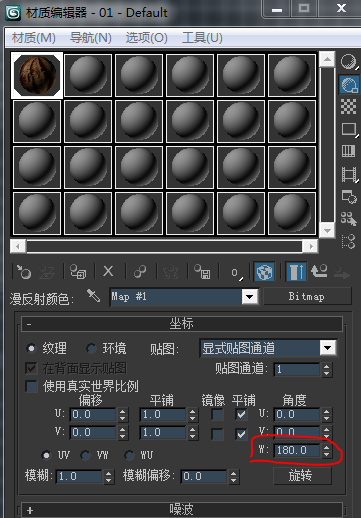
Task: Click the 贴图通道 spinner arrows
Action: coord(326,370)
